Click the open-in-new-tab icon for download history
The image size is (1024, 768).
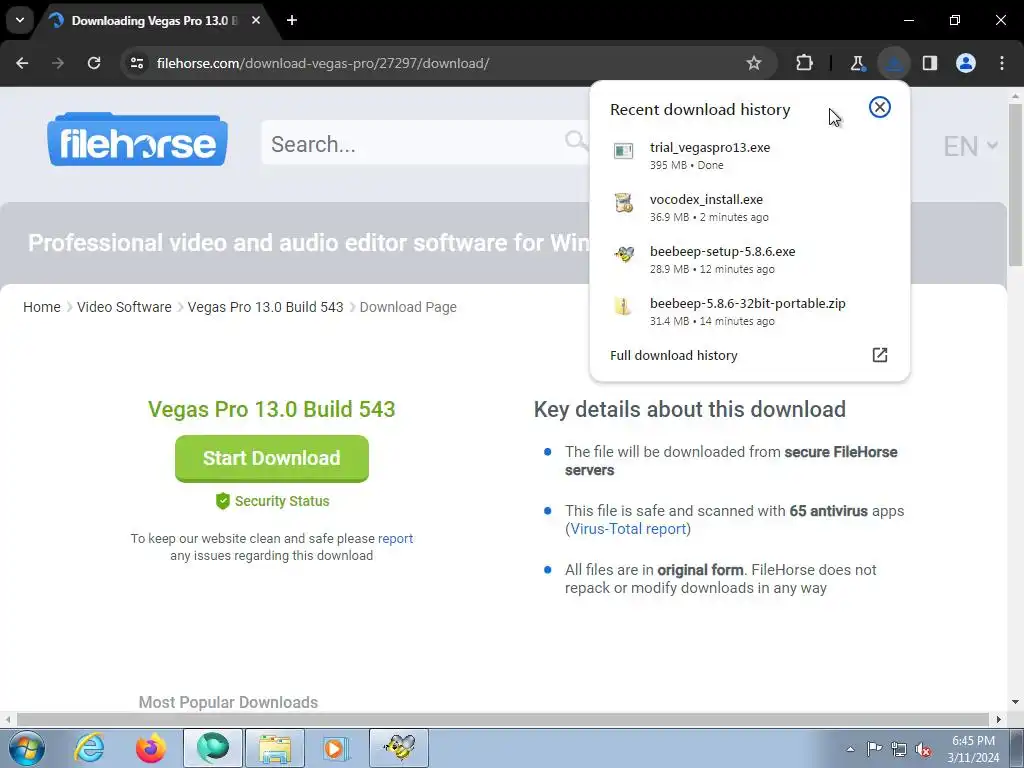(880, 355)
